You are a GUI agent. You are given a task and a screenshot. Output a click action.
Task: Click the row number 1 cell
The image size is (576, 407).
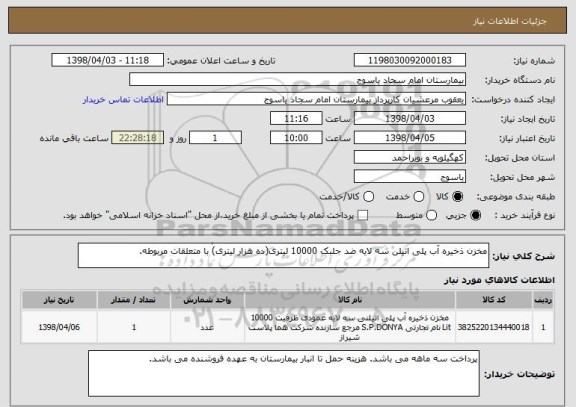pyautogui.click(x=543, y=327)
